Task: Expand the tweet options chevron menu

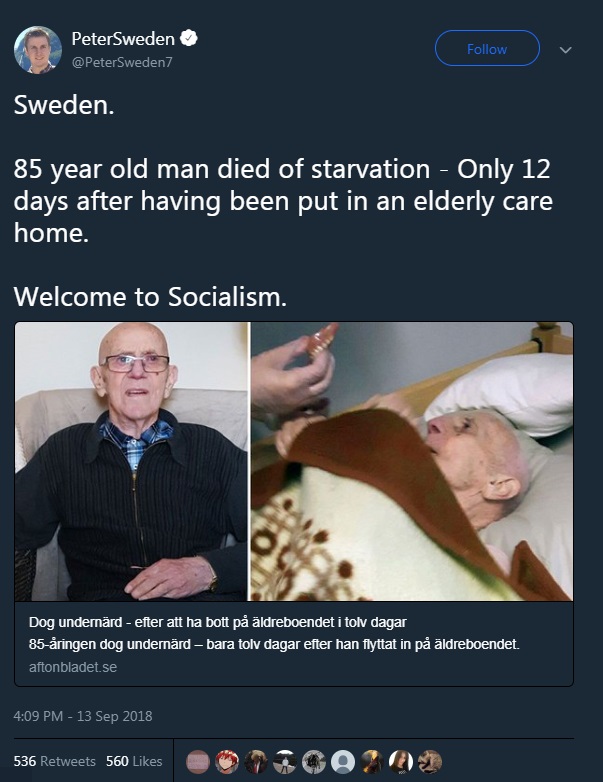Action: click(565, 49)
